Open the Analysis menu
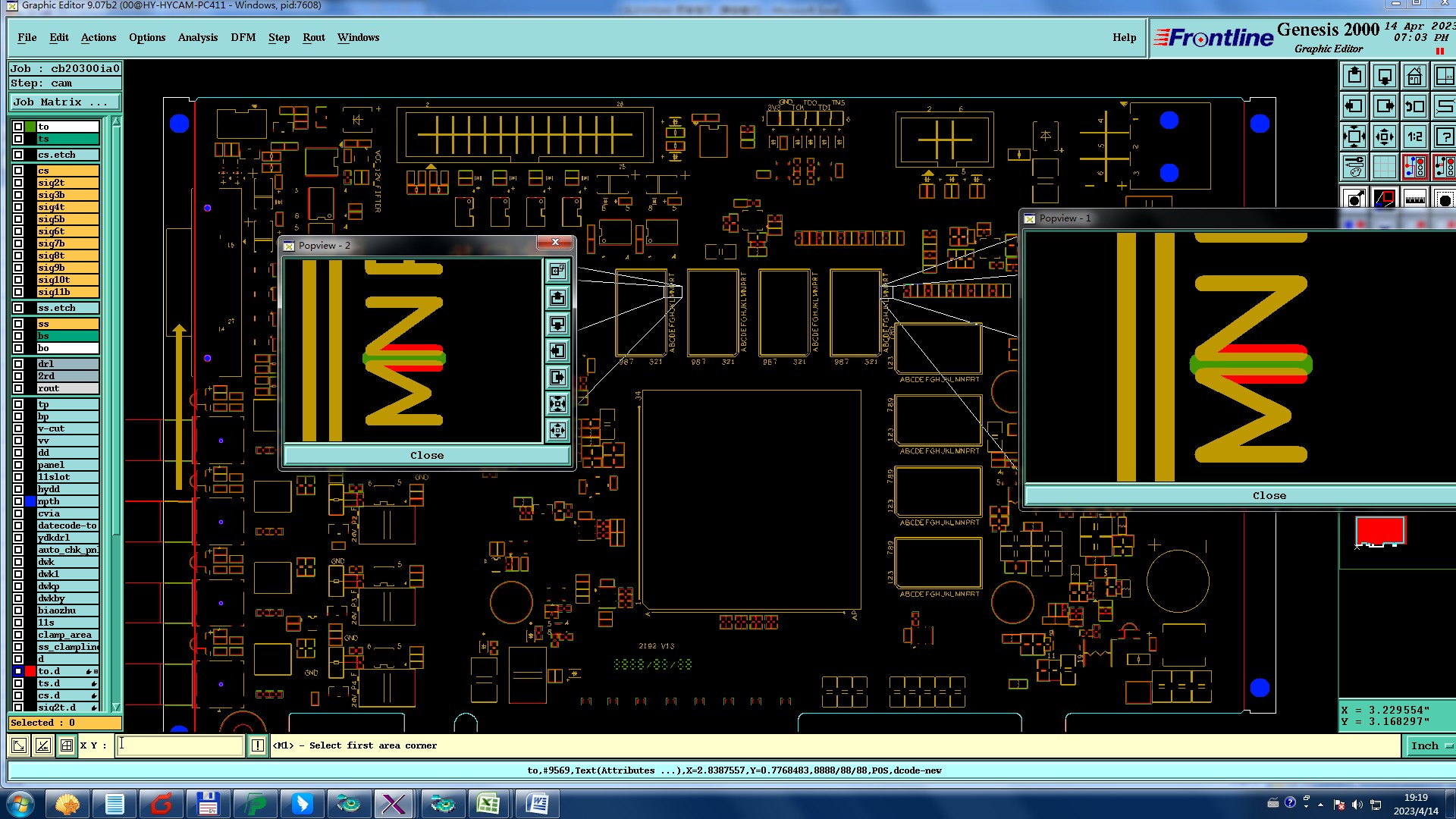Image resolution: width=1456 pixels, height=819 pixels. (198, 37)
